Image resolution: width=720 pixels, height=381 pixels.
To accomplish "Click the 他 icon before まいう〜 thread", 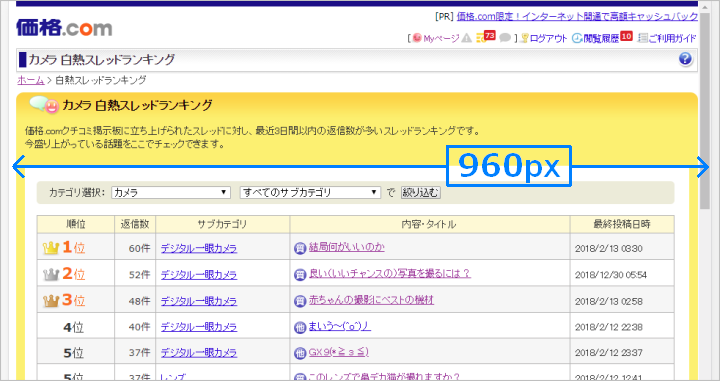I will (x=300, y=327).
